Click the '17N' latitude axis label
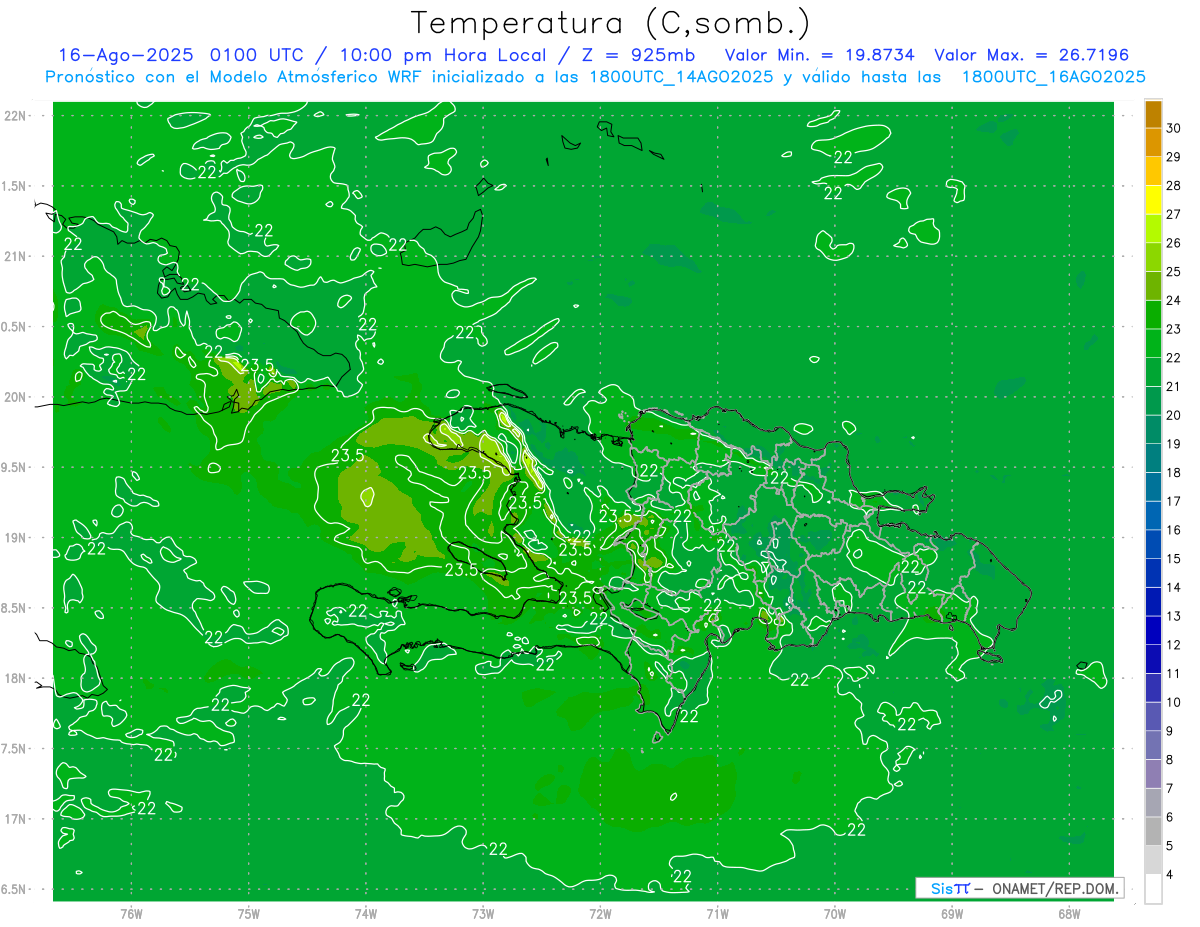Screen dimensions: 1200x927 (x=17, y=819)
